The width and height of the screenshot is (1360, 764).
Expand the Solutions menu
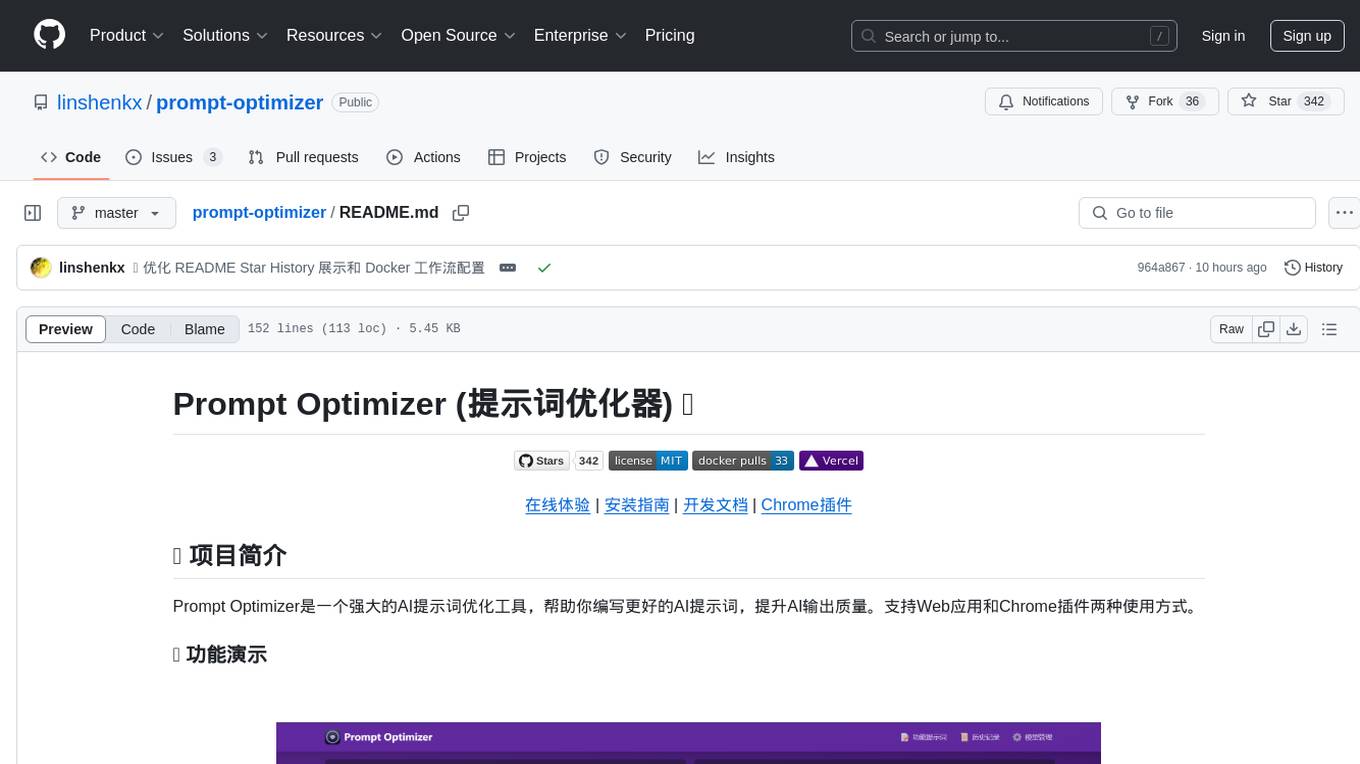click(x=225, y=35)
